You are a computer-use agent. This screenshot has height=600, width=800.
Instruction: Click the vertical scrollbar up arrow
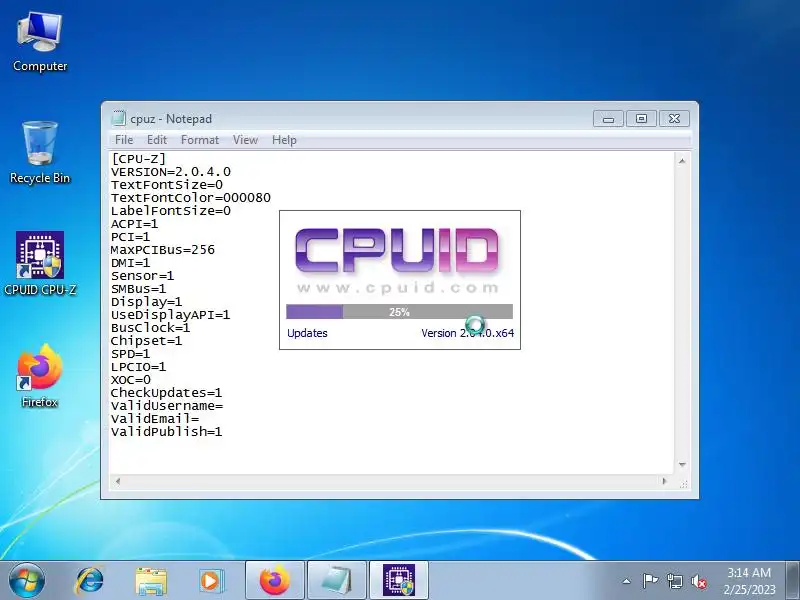[682, 161]
